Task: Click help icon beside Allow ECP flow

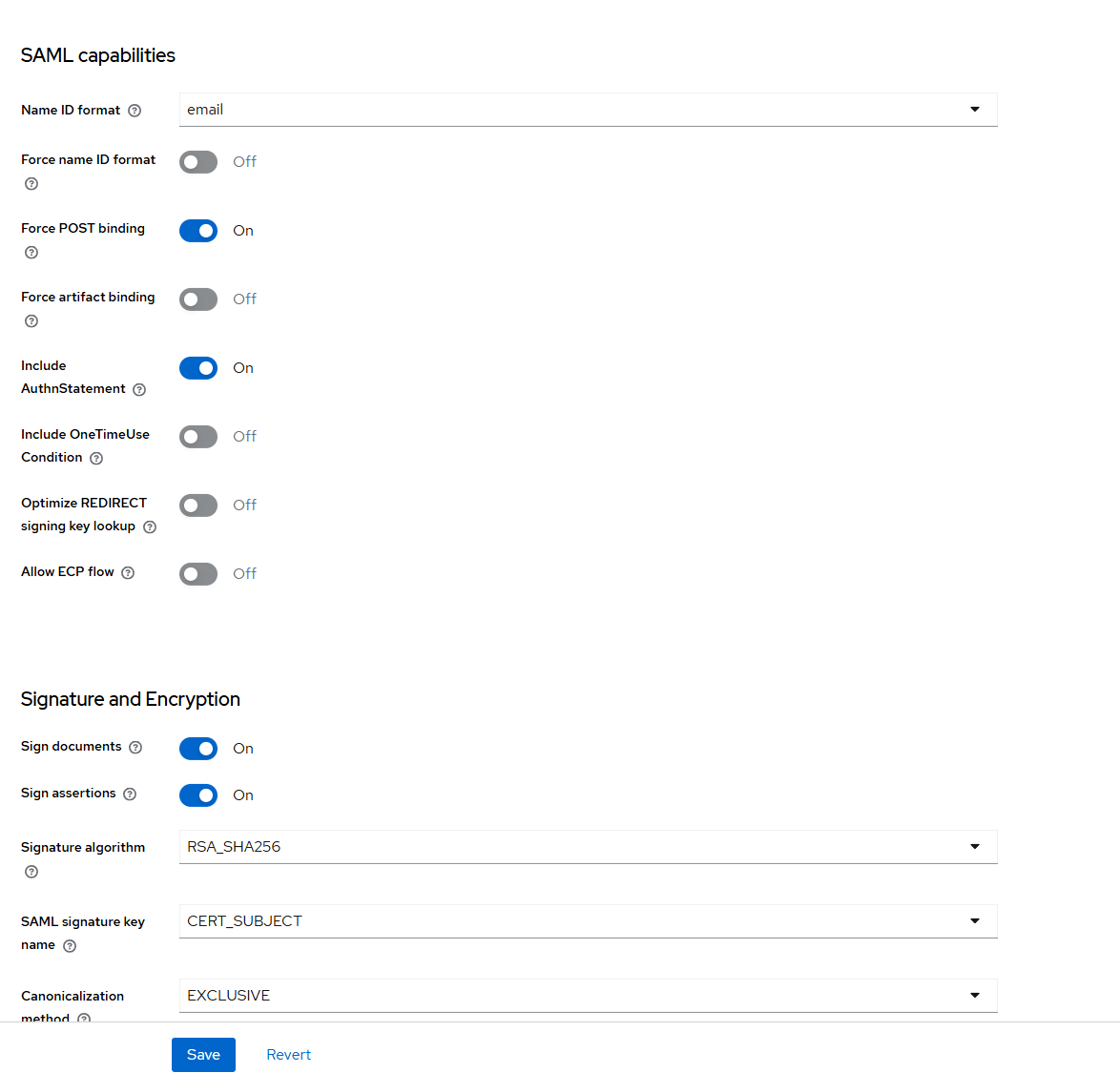Action: coord(128,572)
